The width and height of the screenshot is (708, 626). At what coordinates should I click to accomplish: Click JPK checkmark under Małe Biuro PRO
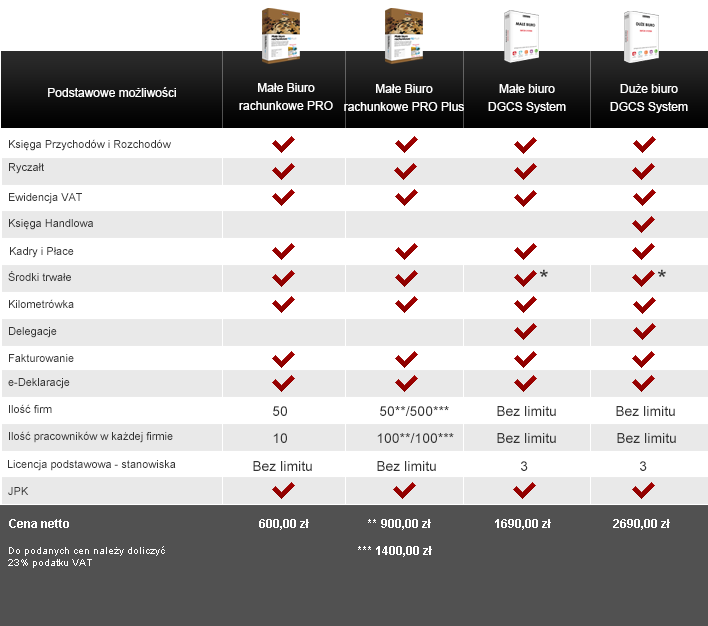tap(284, 491)
